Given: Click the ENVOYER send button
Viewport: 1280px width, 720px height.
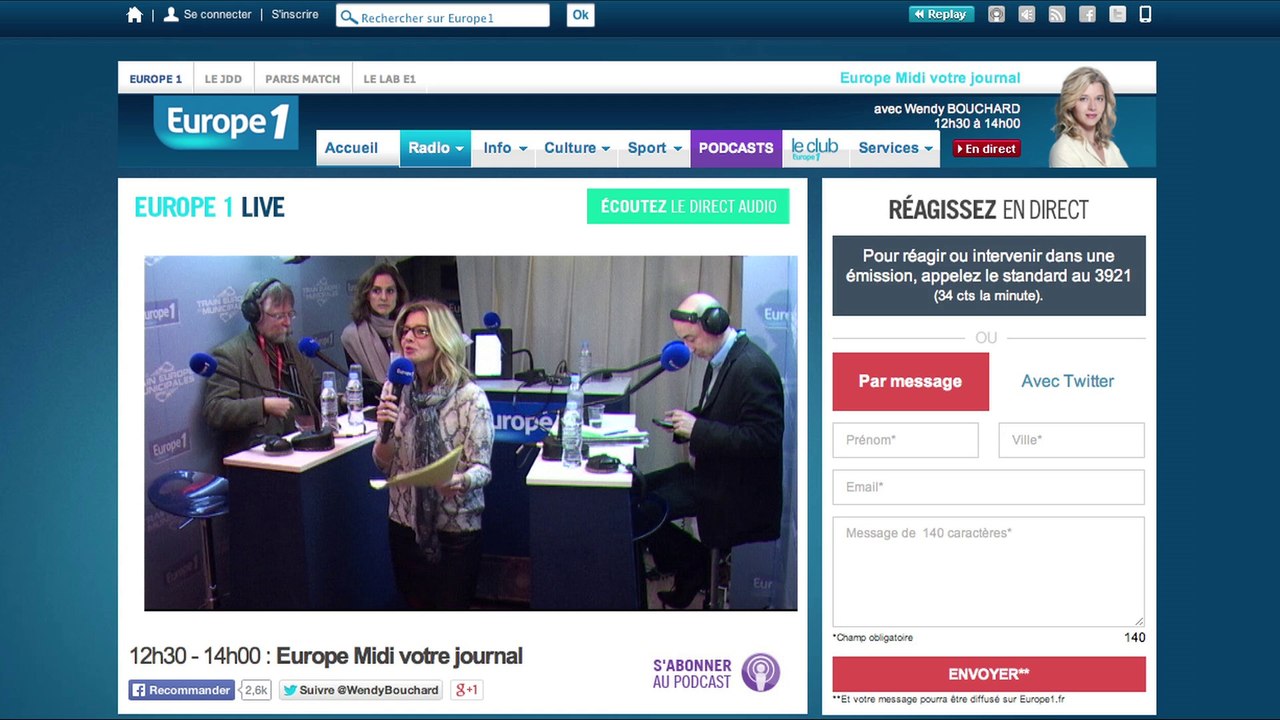Looking at the screenshot, I should pos(989,674).
